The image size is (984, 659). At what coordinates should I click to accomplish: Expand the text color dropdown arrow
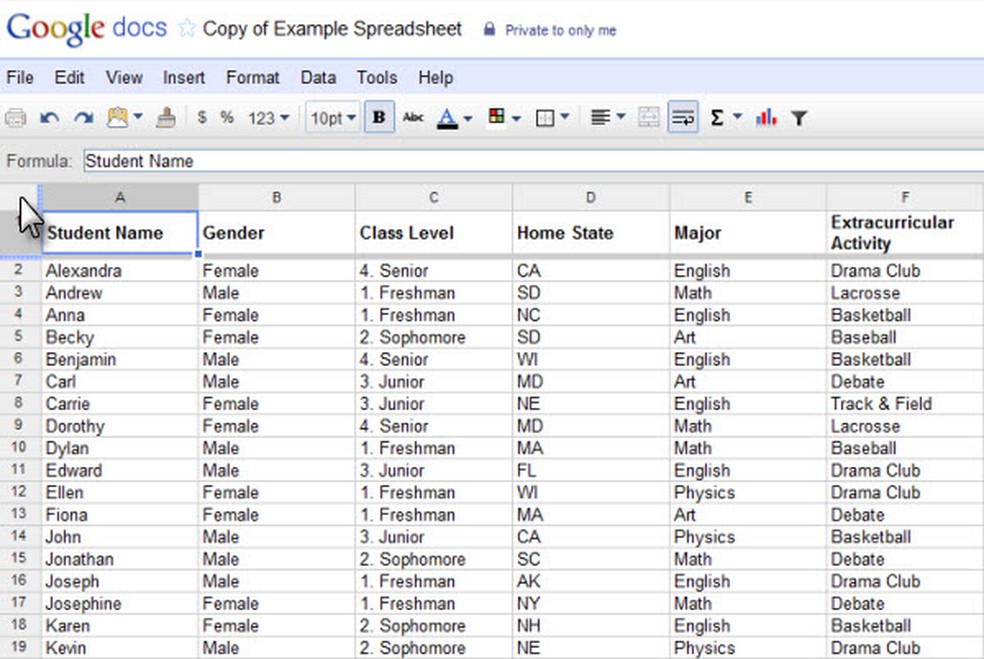coord(468,118)
